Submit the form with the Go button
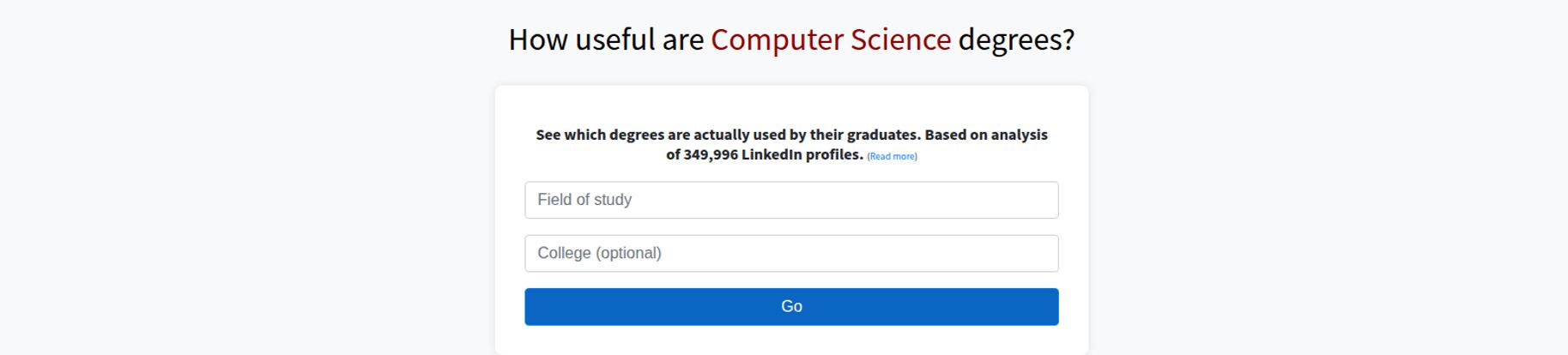This screenshot has width=1568, height=355. pyautogui.click(x=791, y=306)
